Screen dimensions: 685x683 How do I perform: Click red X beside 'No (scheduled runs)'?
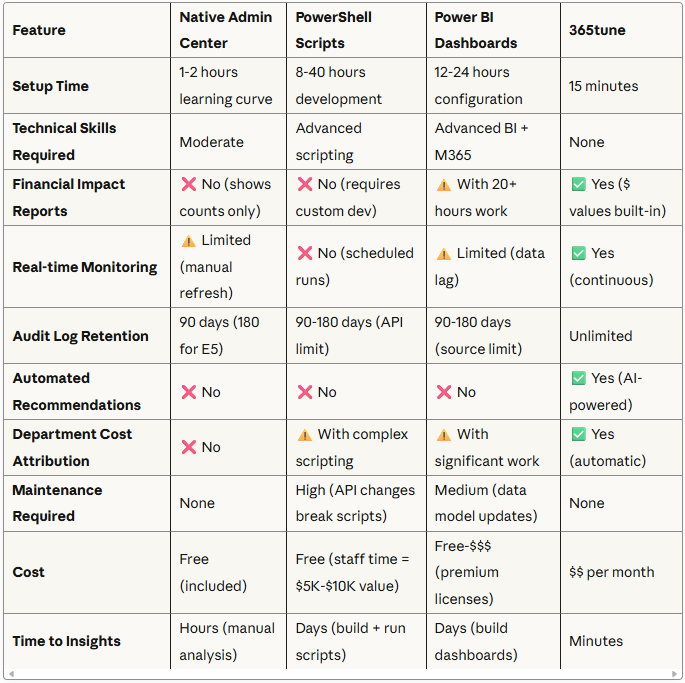[304, 254]
